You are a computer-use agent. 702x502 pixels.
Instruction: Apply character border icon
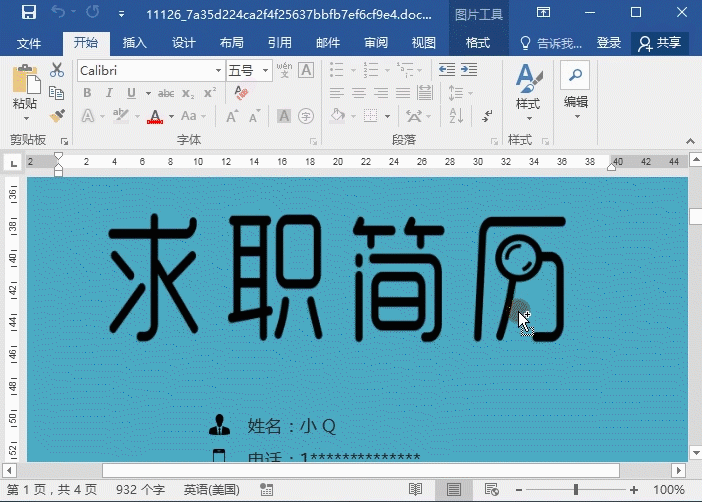[306, 70]
